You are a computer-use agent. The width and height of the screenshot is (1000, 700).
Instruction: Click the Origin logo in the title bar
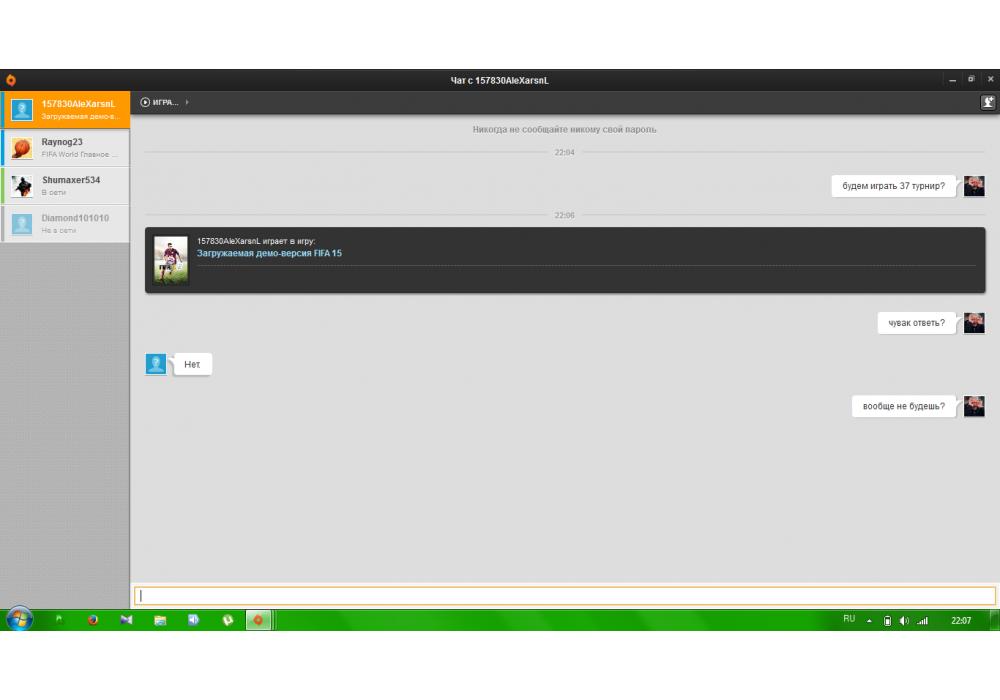tap(11, 80)
